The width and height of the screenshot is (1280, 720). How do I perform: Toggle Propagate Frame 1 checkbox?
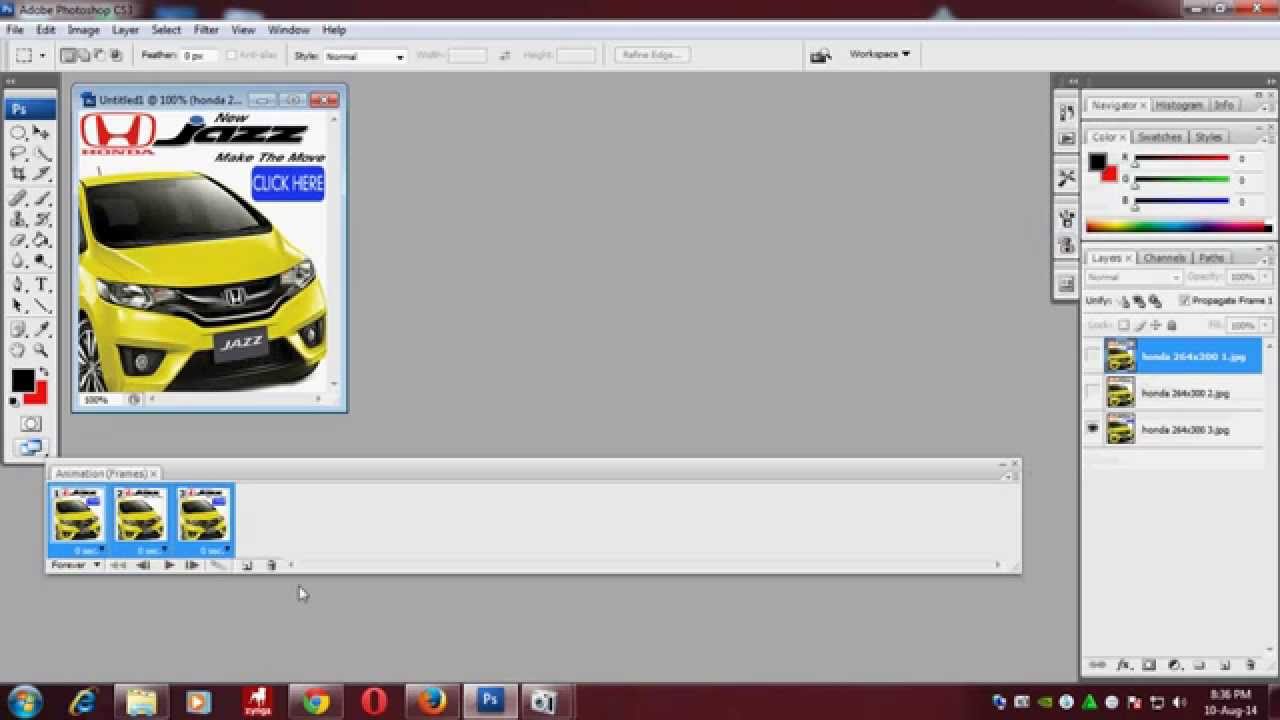tap(1185, 300)
